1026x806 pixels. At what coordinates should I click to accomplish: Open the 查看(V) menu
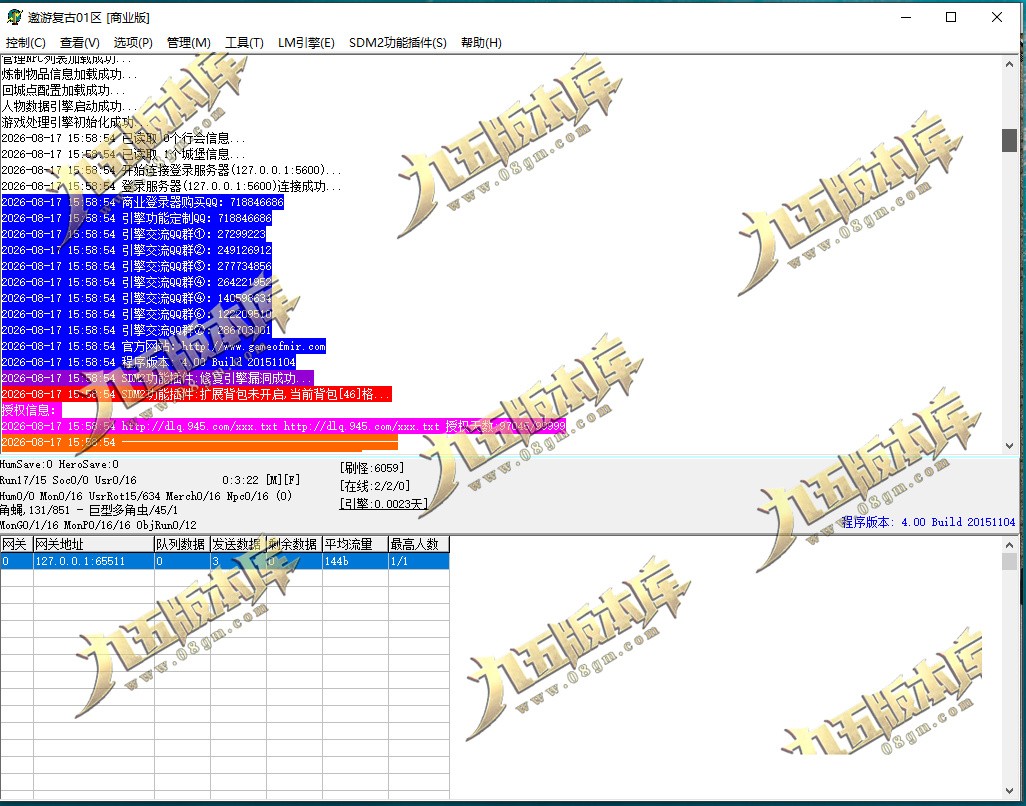(x=80, y=43)
